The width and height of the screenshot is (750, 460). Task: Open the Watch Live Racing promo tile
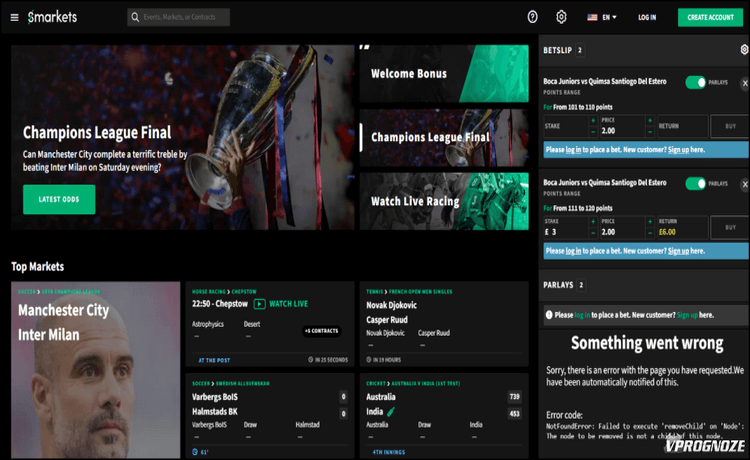click(444, 201)
